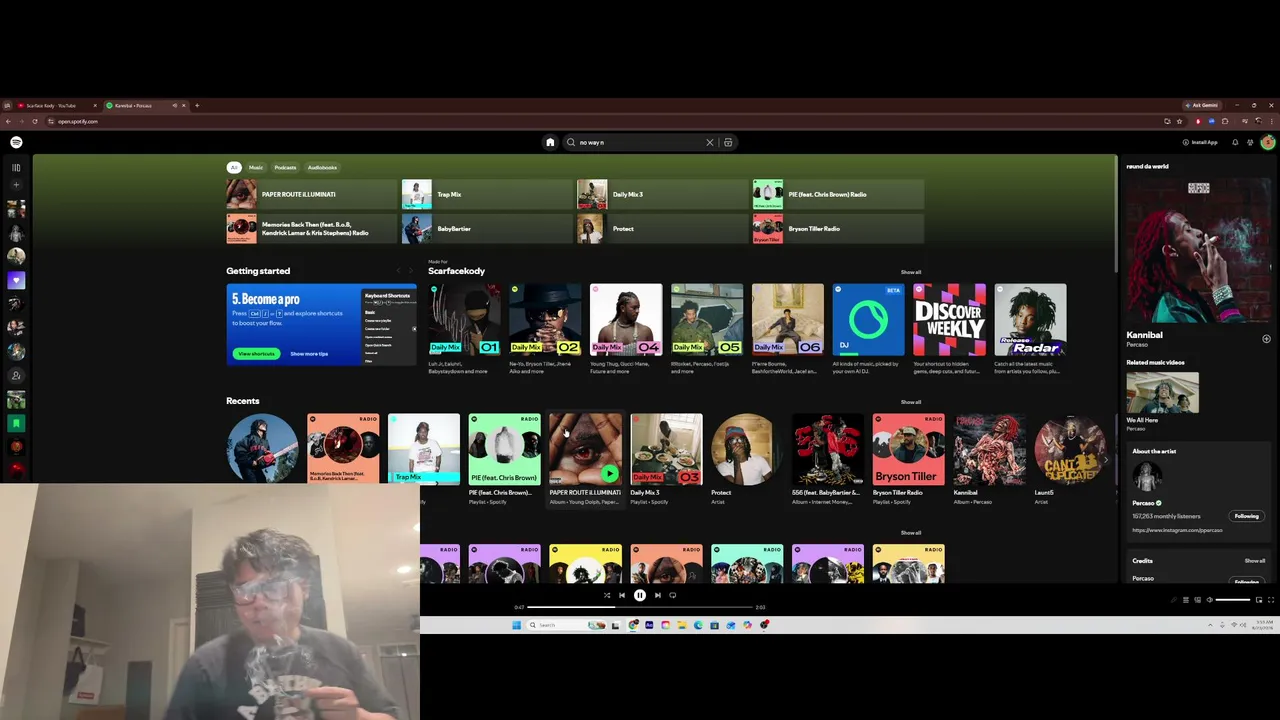1280x720 pixels.
Task: Open Release Radar playlist card
Action: coord(1030,329)
